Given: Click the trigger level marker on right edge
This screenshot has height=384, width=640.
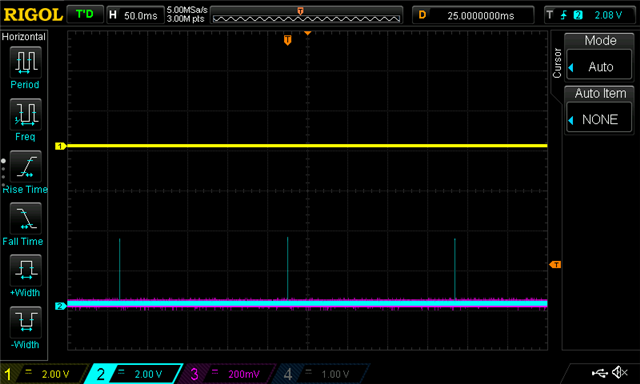Looking at the screenshot, I should click(x=555, y=265).
